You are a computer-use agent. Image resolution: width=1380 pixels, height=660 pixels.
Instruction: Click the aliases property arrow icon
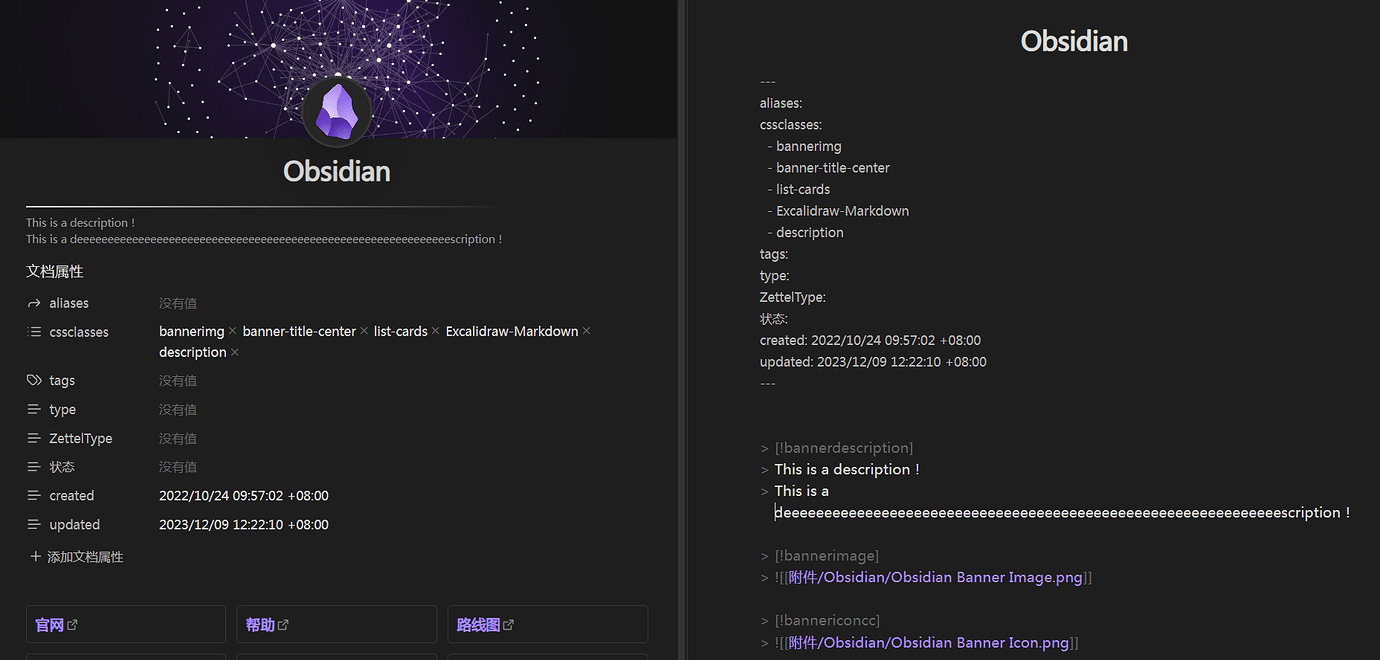(x=33, y=302)
